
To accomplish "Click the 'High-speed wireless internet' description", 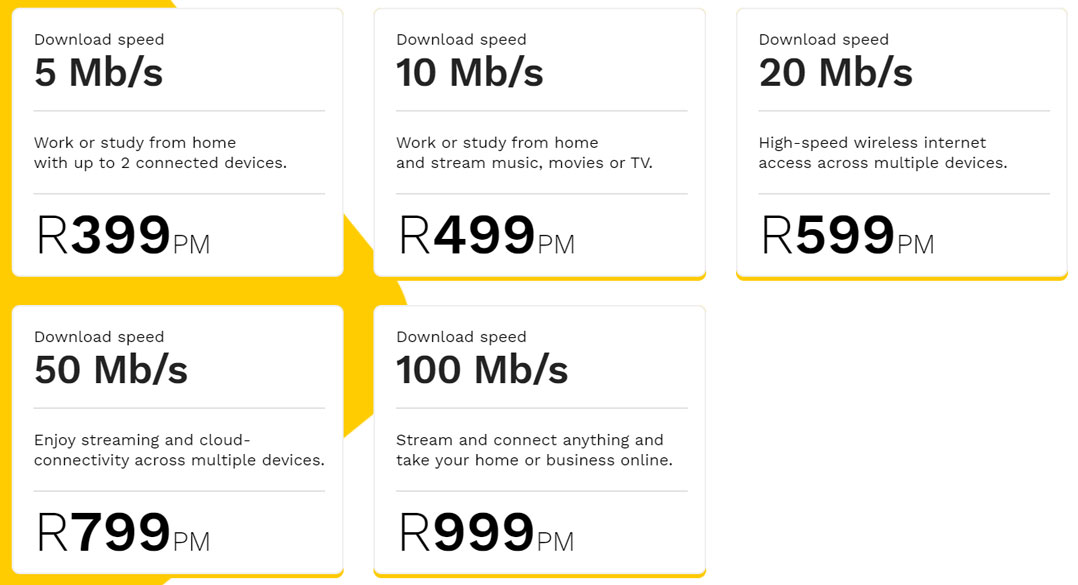I will point(872,143).
